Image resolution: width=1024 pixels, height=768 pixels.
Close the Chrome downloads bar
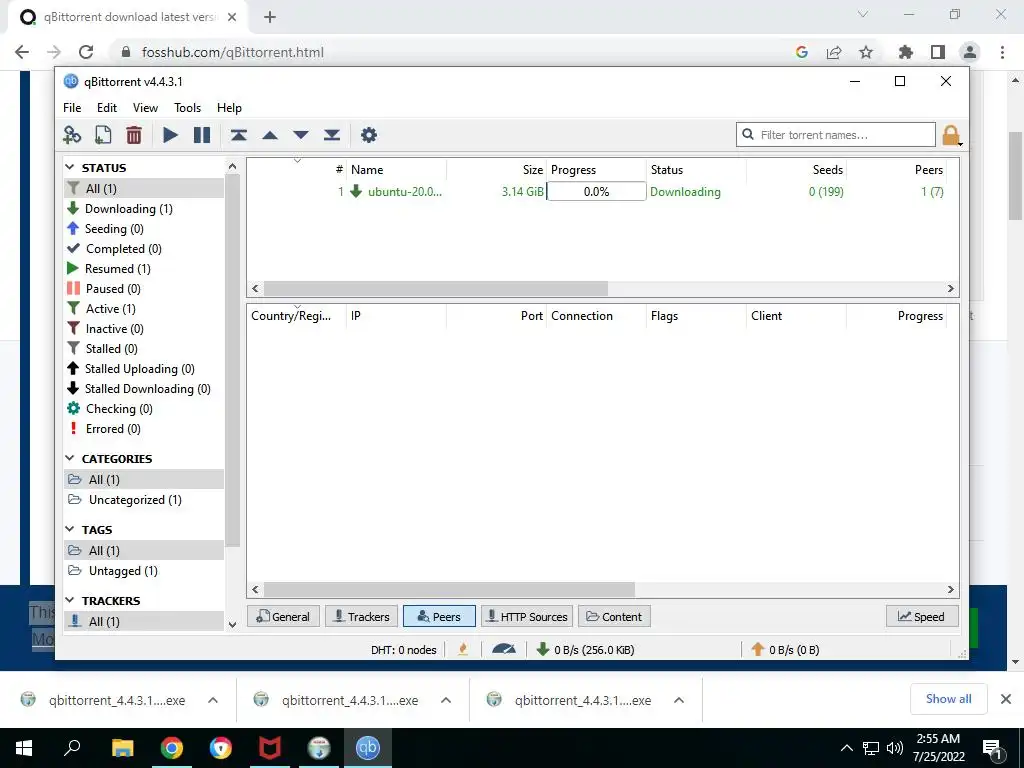pos(1006,699)
